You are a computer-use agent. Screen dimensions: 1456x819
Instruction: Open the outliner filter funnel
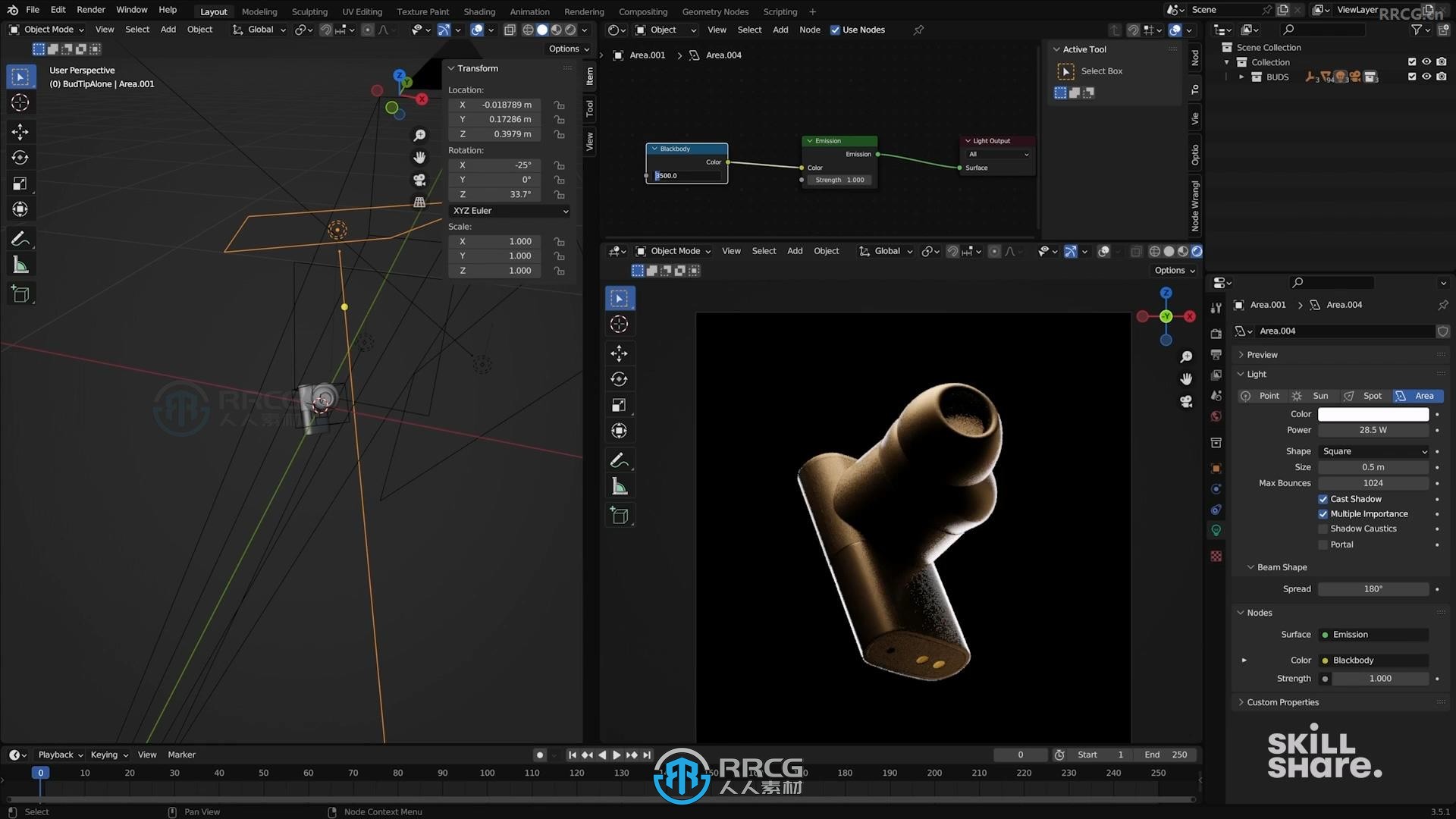[1416, 30]
